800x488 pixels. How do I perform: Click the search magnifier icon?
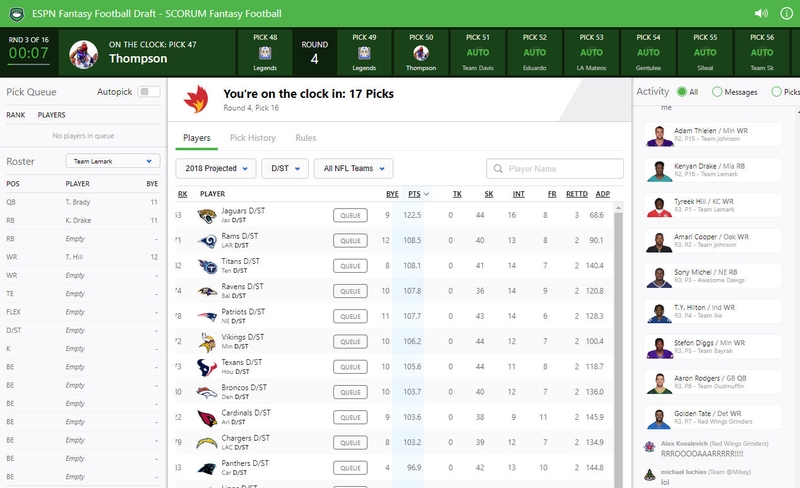498,168
